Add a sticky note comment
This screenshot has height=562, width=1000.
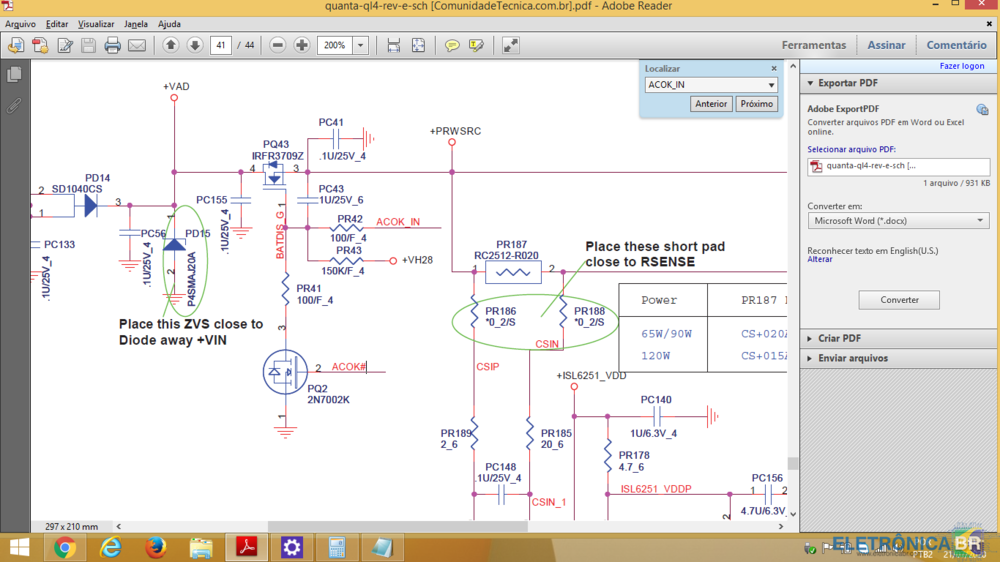452,45
